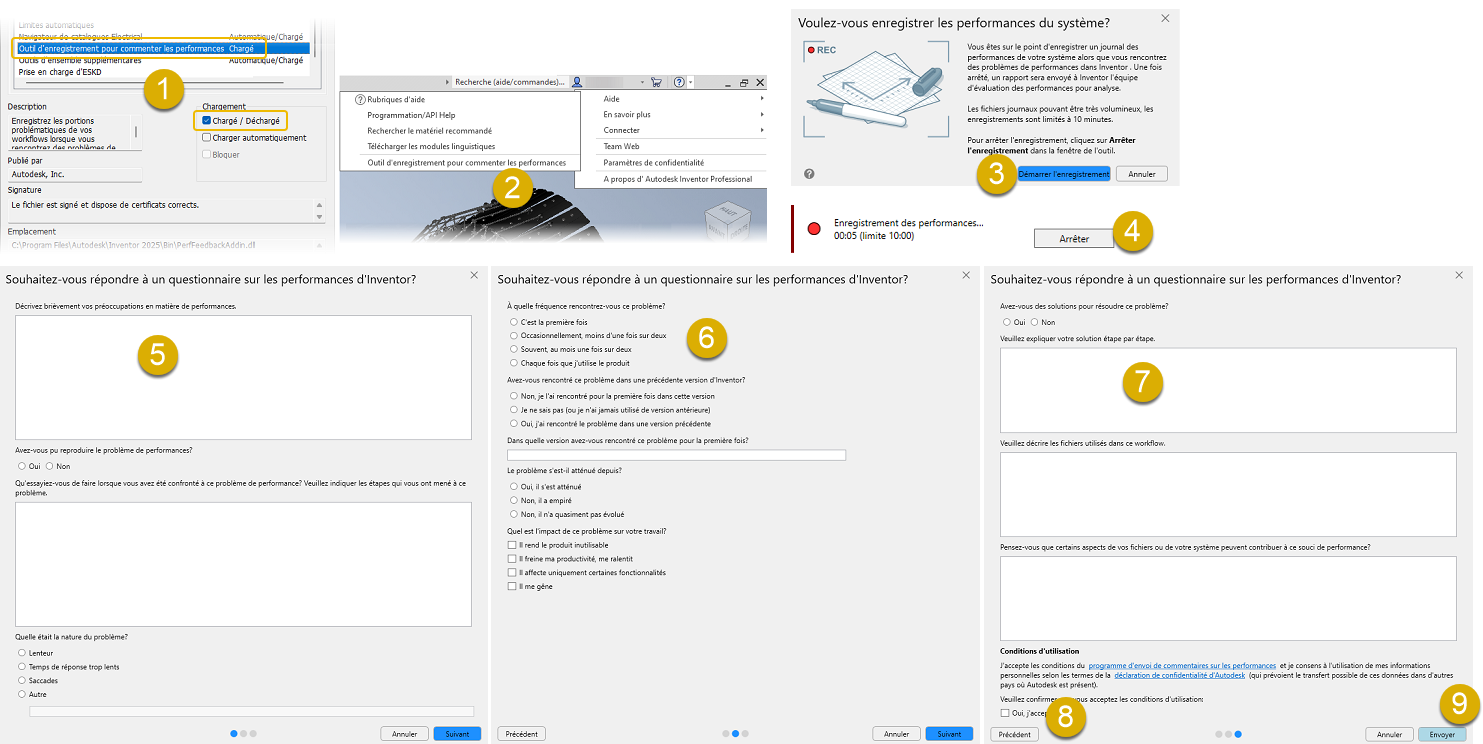Expand the 'En savoir plus' submenu

click(x=762, y=115)
